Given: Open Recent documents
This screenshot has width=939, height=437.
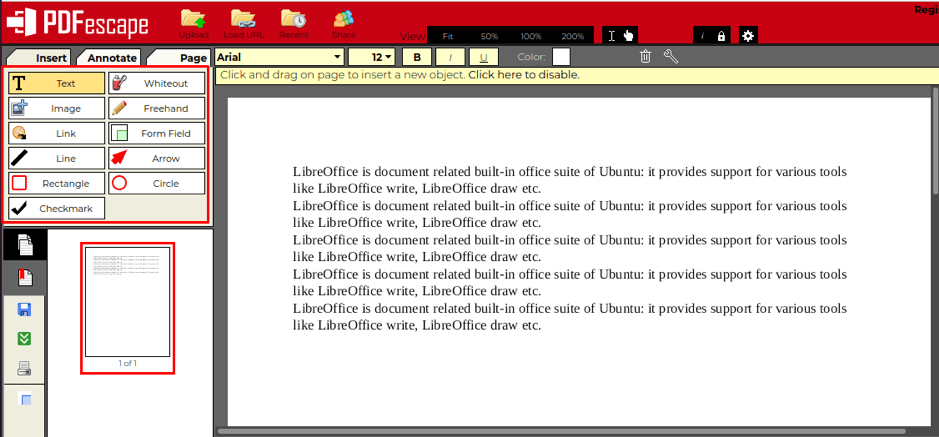Looking at the screenshot, I should [294, 24].
